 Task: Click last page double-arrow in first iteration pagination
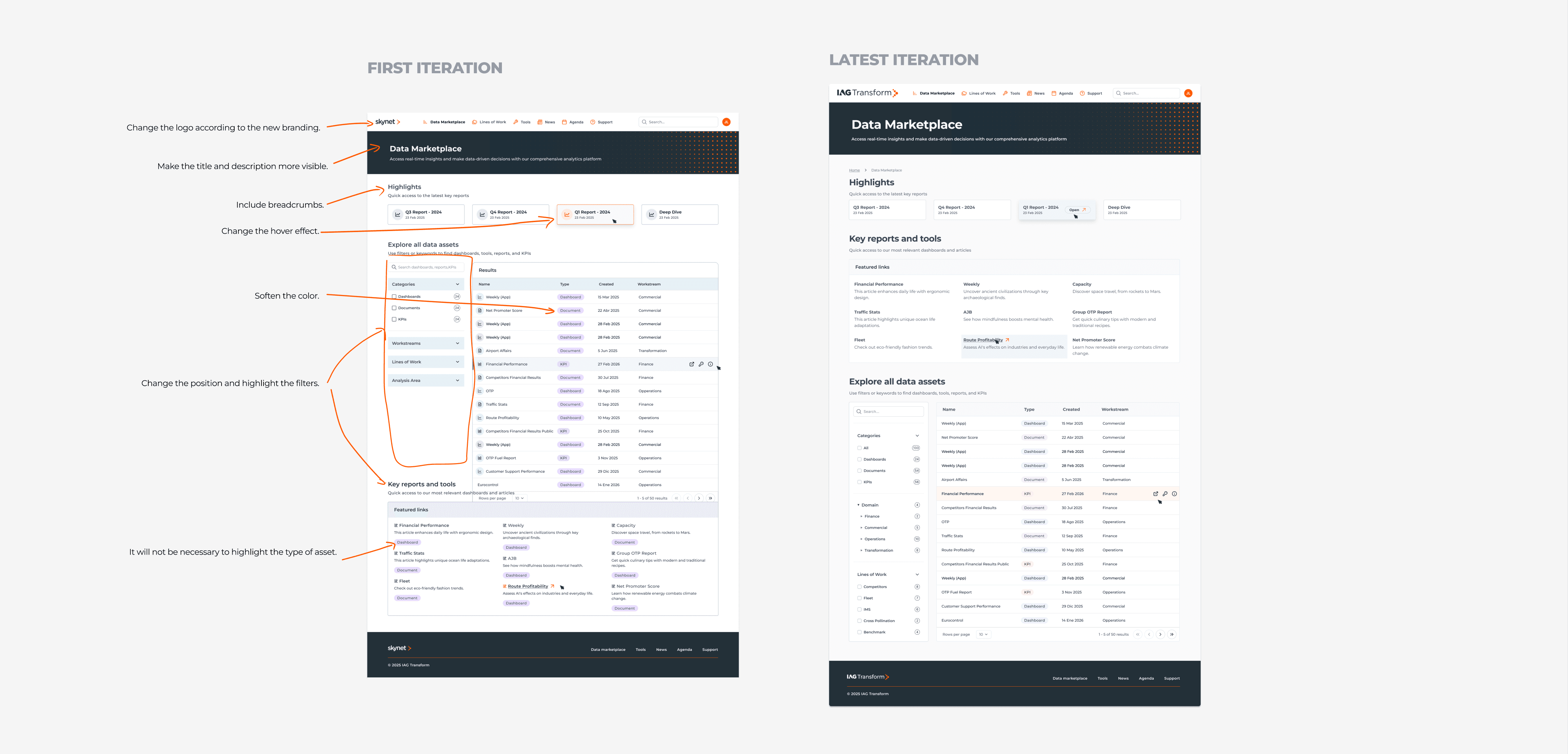tap(710, 498)
